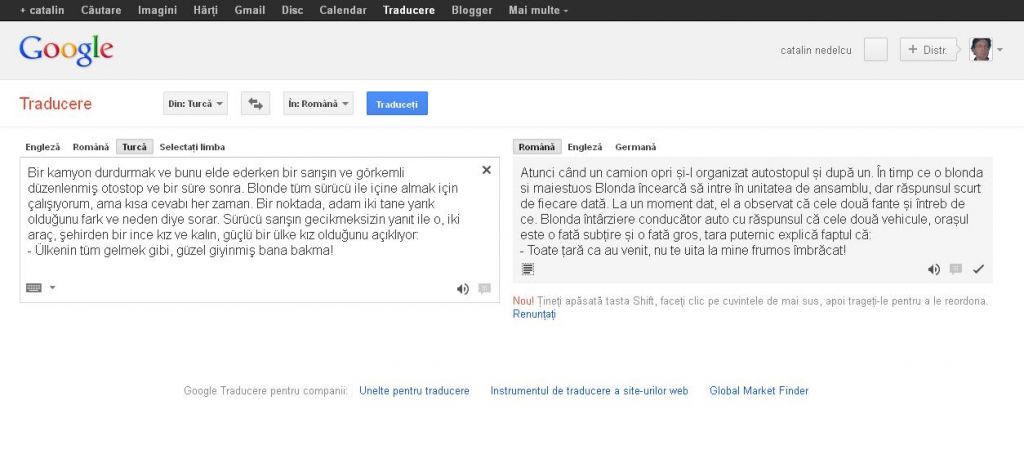This screenshot has width=1024, height=463.
Task: Switch target language to Germană
Action: (635, 147)
